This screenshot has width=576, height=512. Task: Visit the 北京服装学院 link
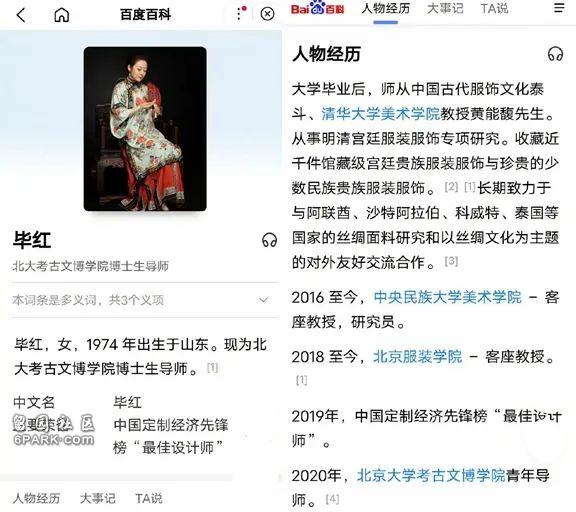tap(418, 356)
